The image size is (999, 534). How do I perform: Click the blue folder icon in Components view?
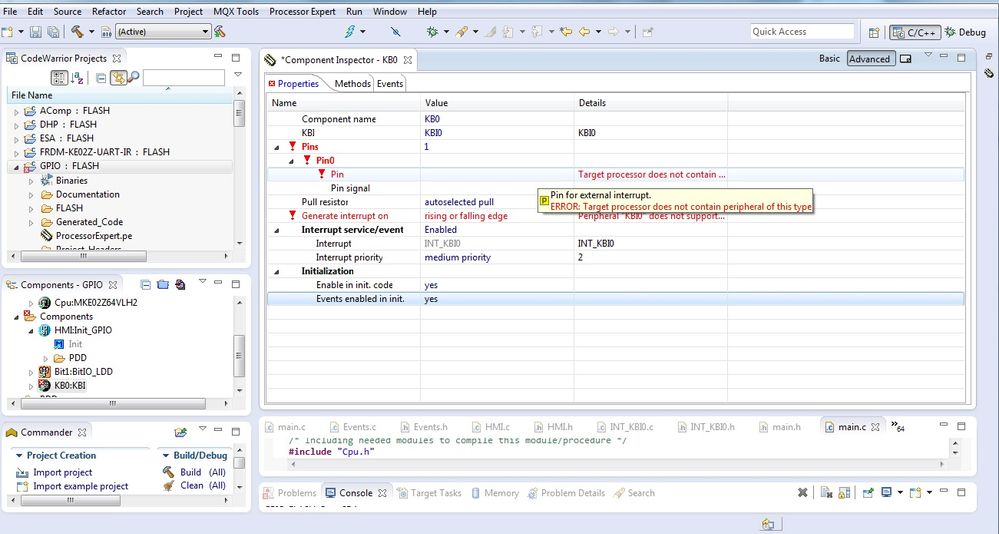pyautogui.click(x=162, y=284)
